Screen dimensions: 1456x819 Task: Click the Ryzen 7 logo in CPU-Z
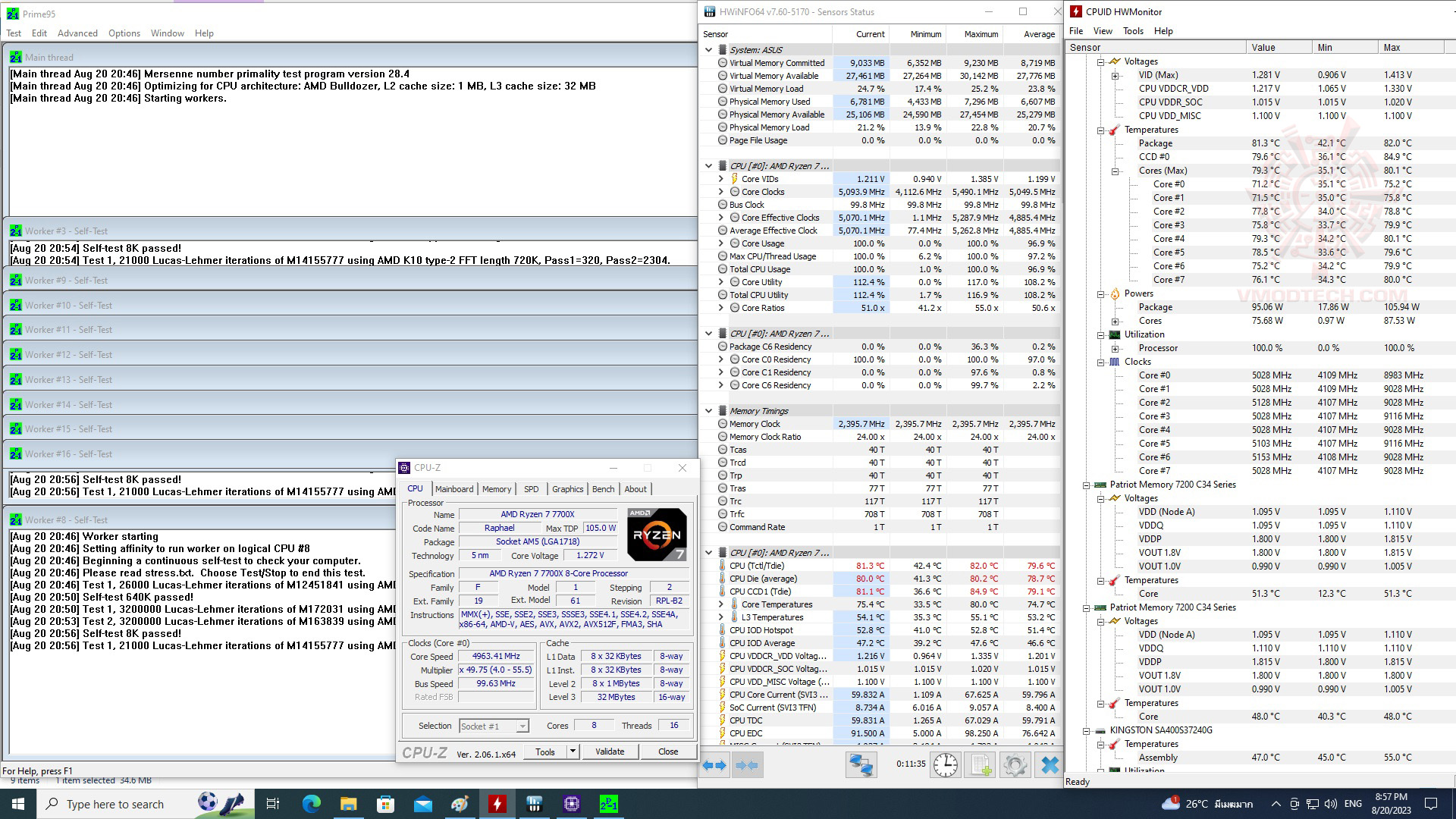click(657, 534)
